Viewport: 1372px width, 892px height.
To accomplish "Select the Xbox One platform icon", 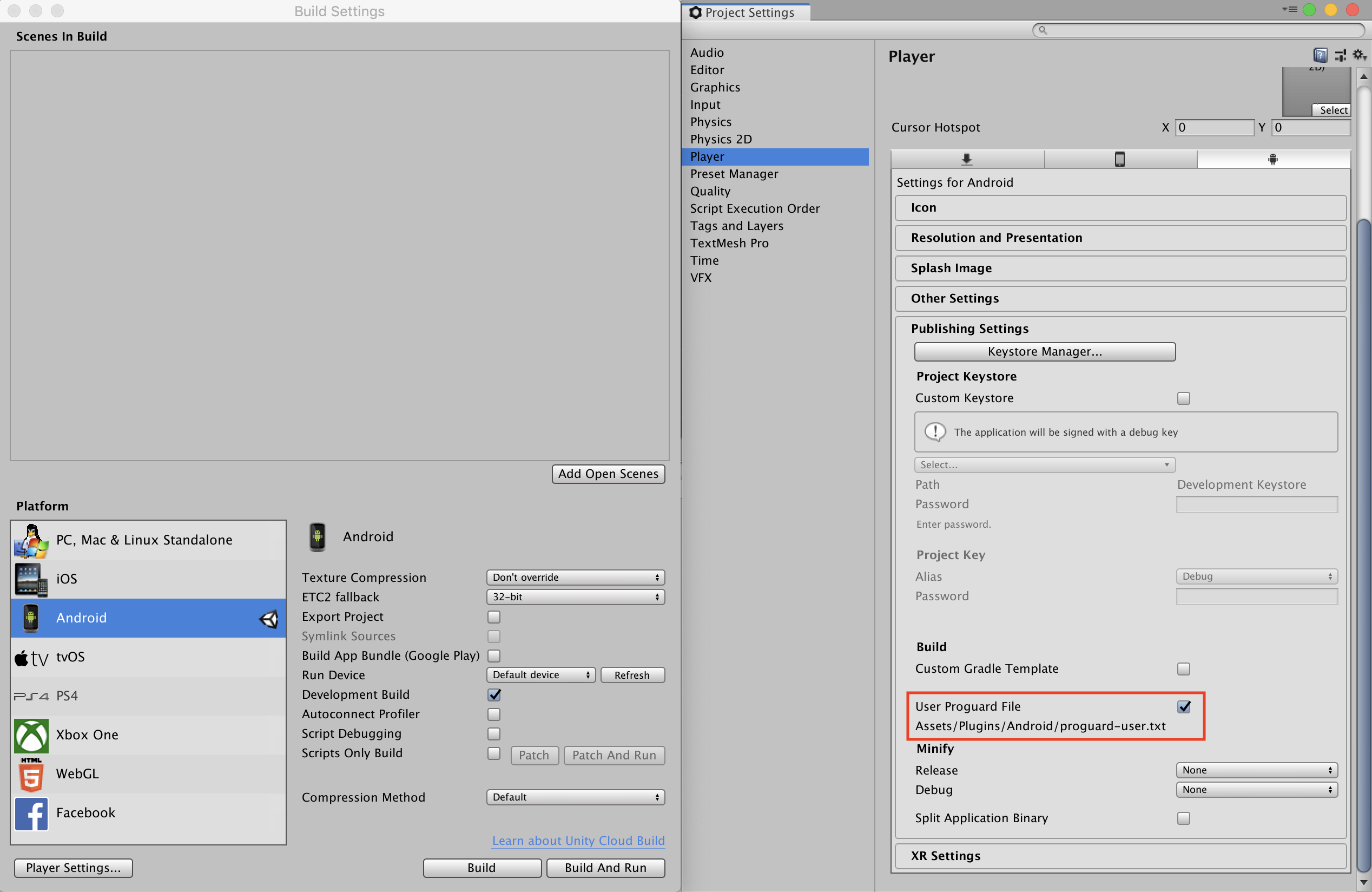I will coord(29,734).
